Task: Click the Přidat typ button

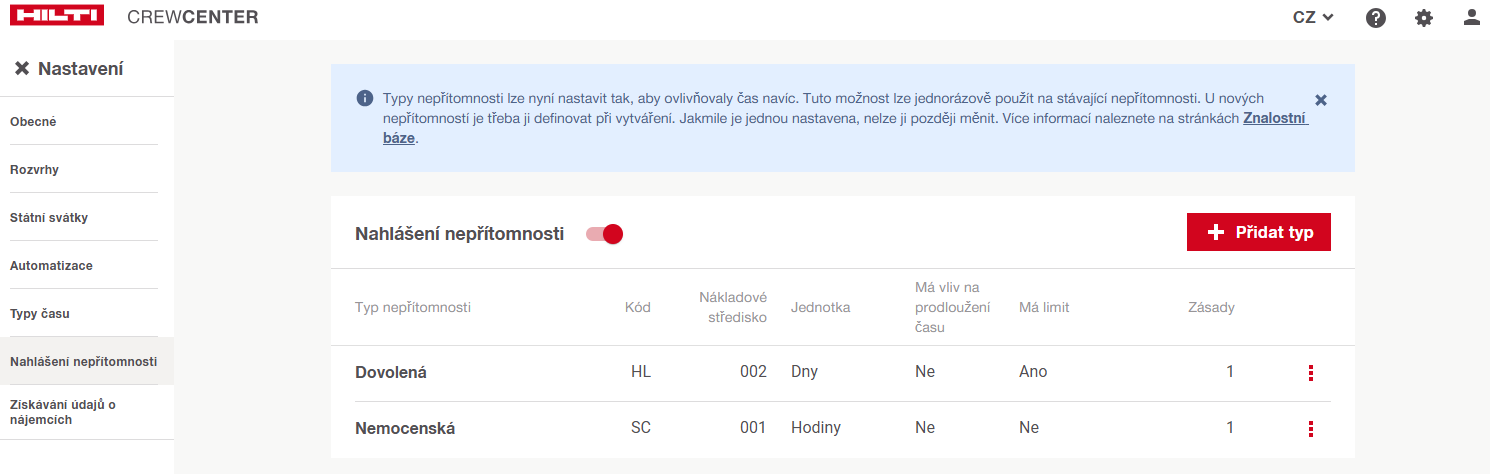Action: pos(1258,232)
